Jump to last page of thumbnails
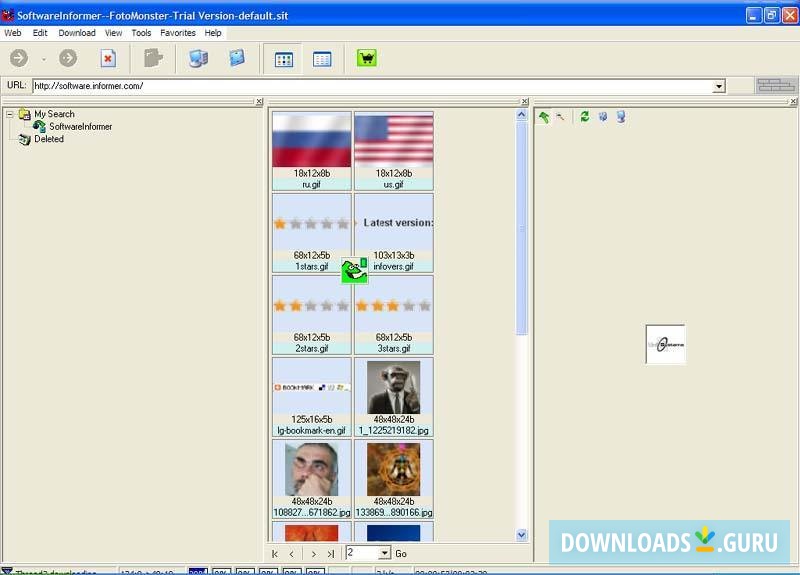 pyautogui.click(x=331, y=554)
